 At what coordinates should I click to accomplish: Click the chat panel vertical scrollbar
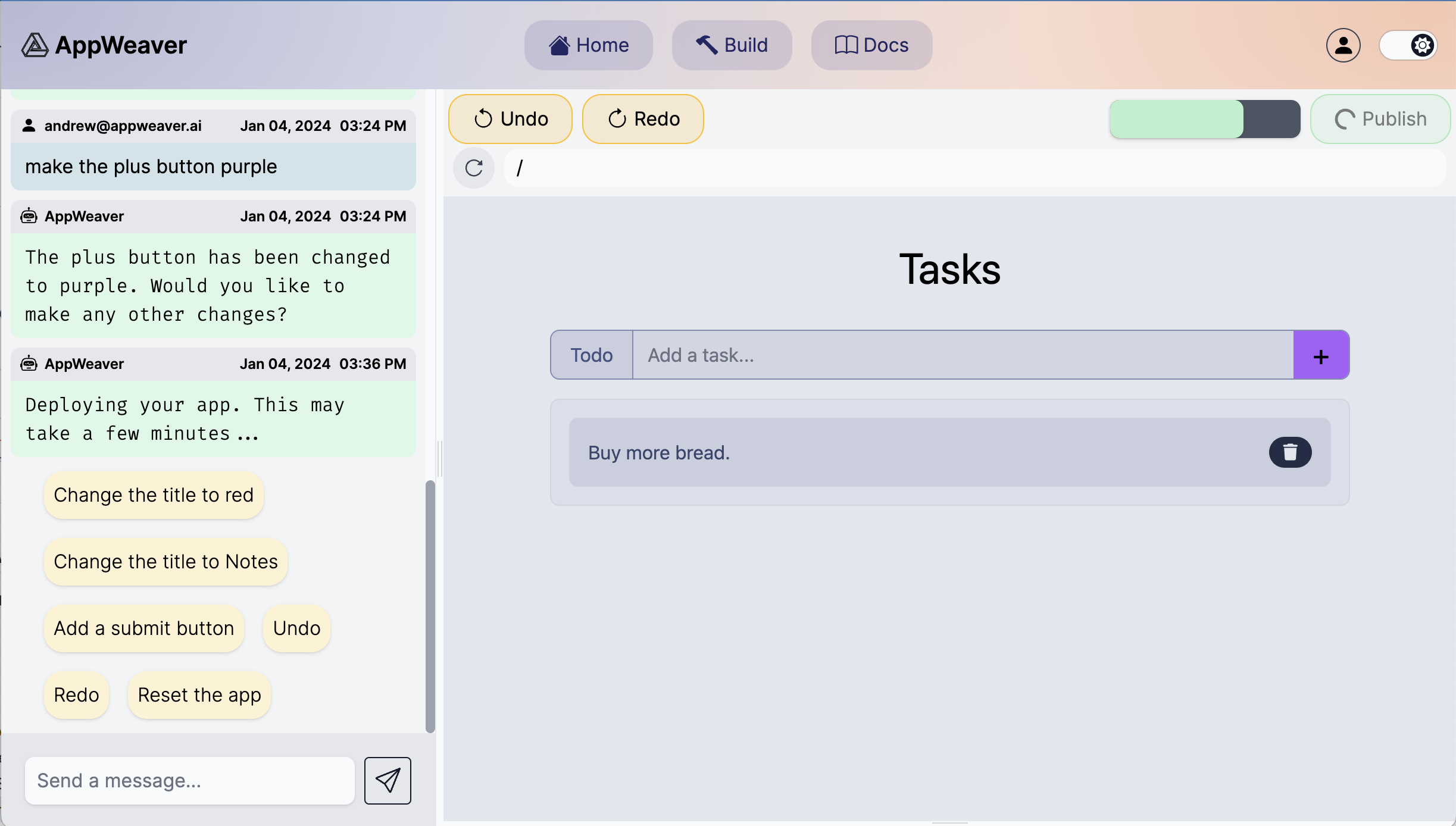430,606
